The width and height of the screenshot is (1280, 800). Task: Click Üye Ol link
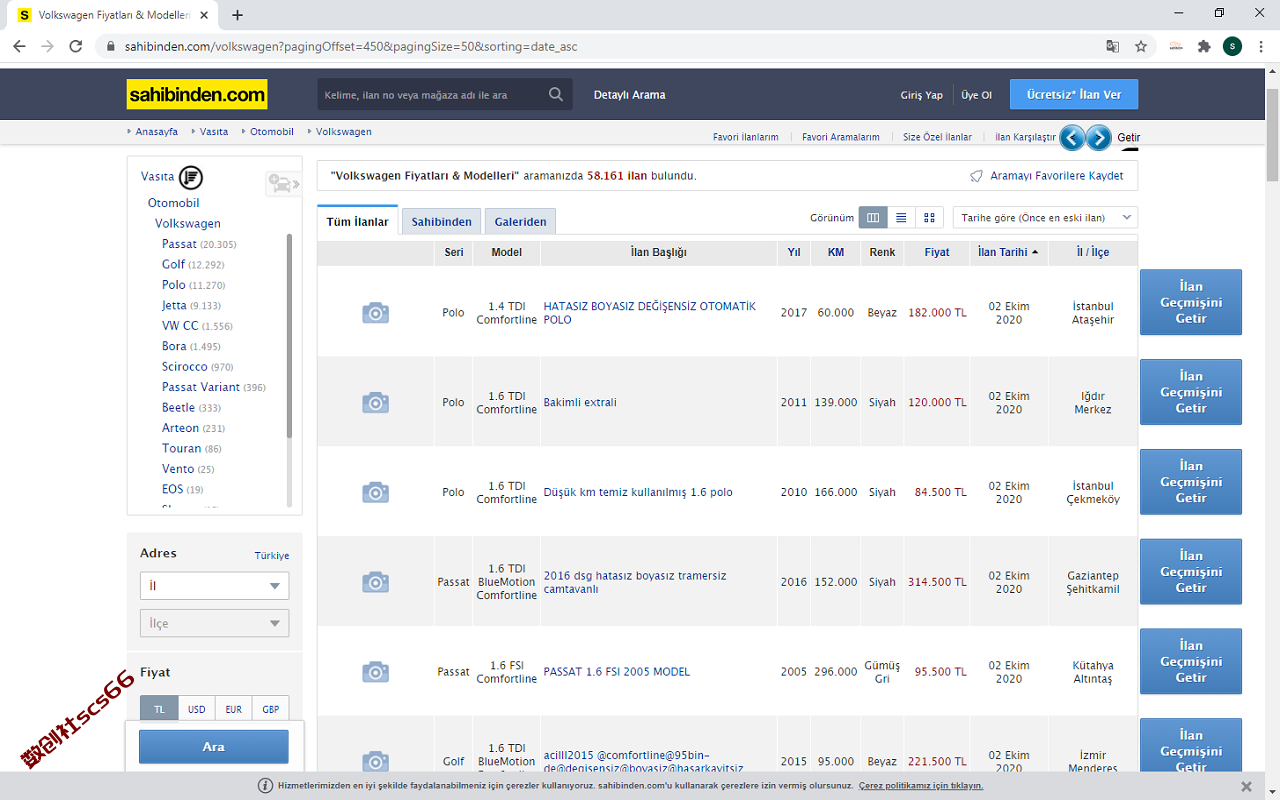point(976,95)
